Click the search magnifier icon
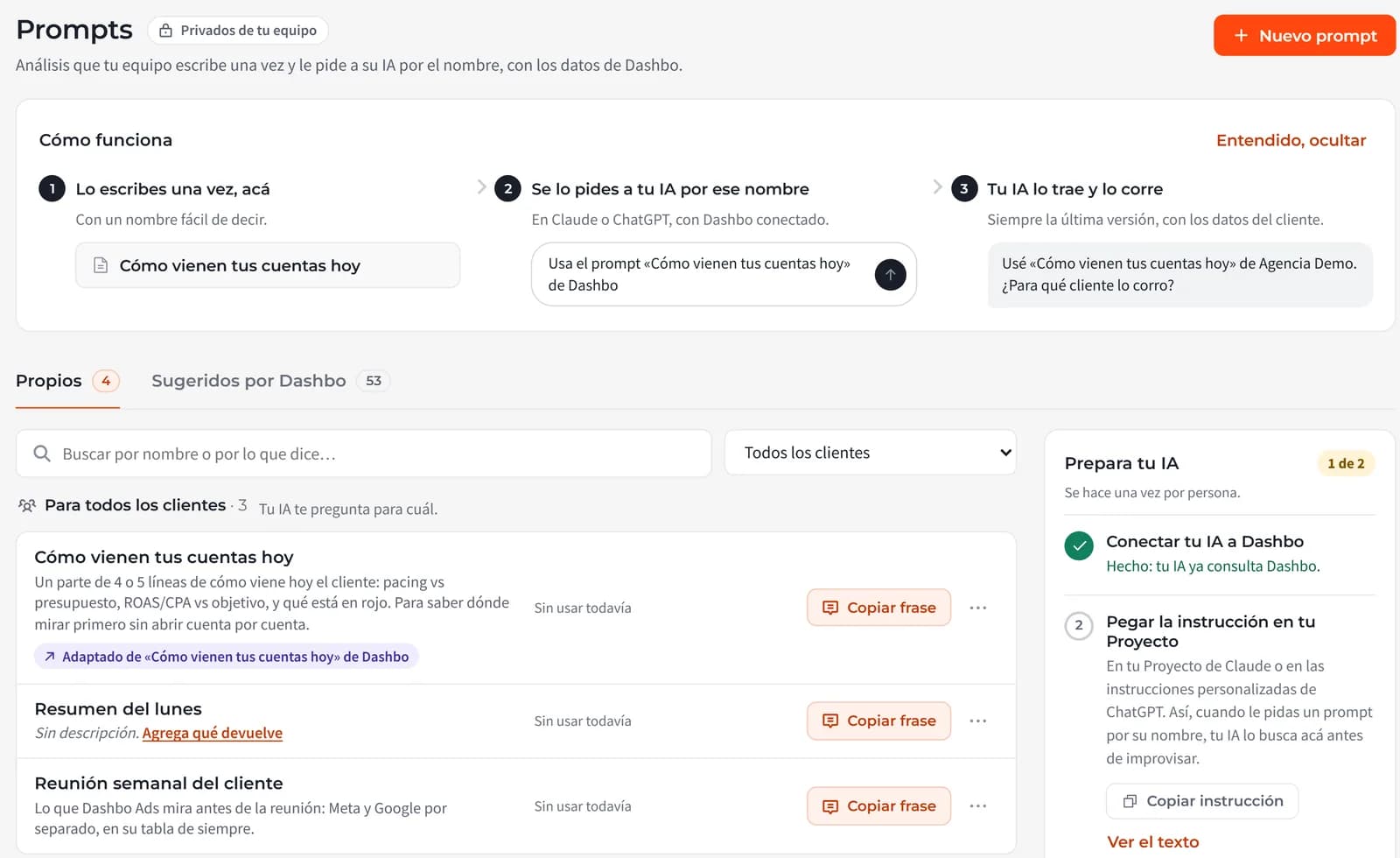The width and height of the screenshot is (1400, 858). 41,454
